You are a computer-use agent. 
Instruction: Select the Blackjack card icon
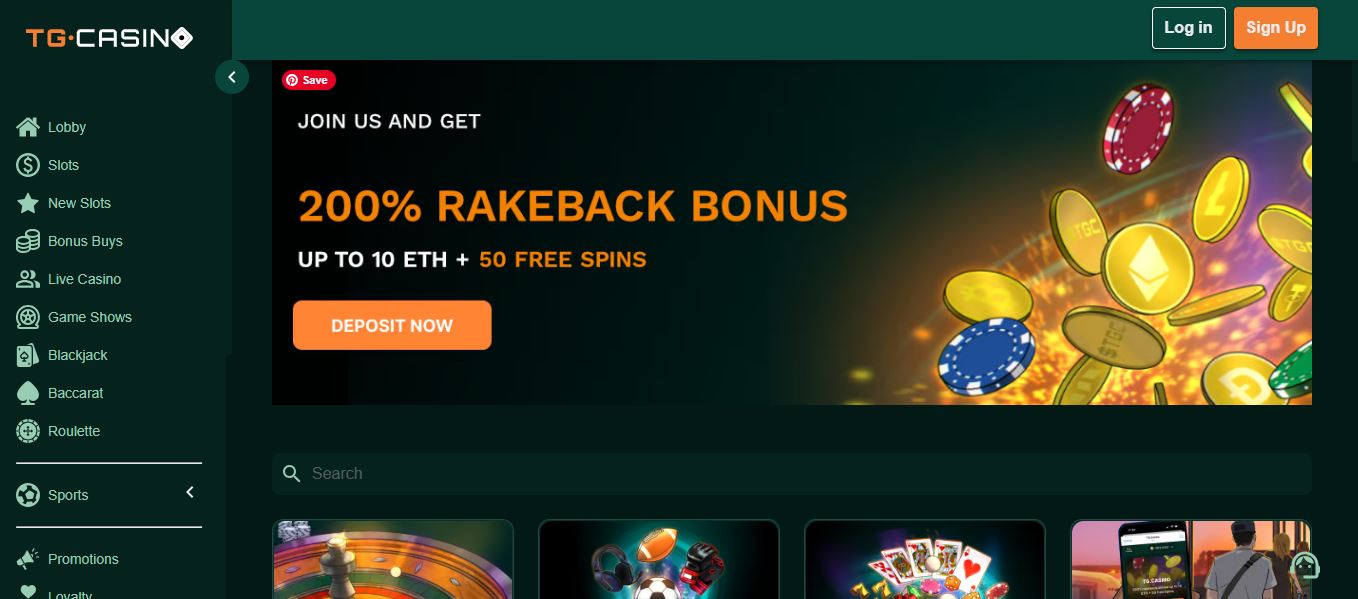[28, 355]
